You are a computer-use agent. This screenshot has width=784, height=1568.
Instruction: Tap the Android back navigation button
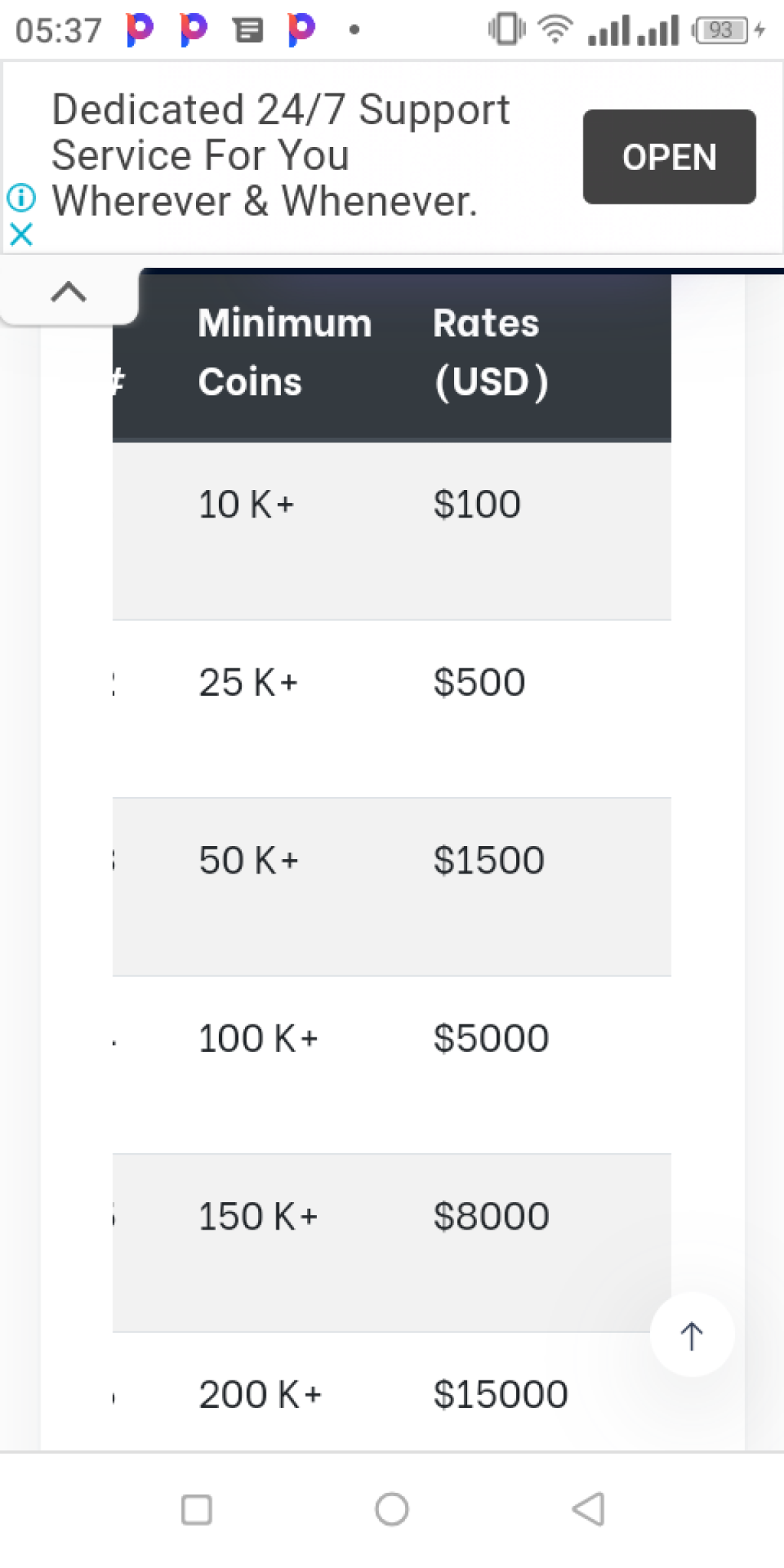coord(588,1509)
